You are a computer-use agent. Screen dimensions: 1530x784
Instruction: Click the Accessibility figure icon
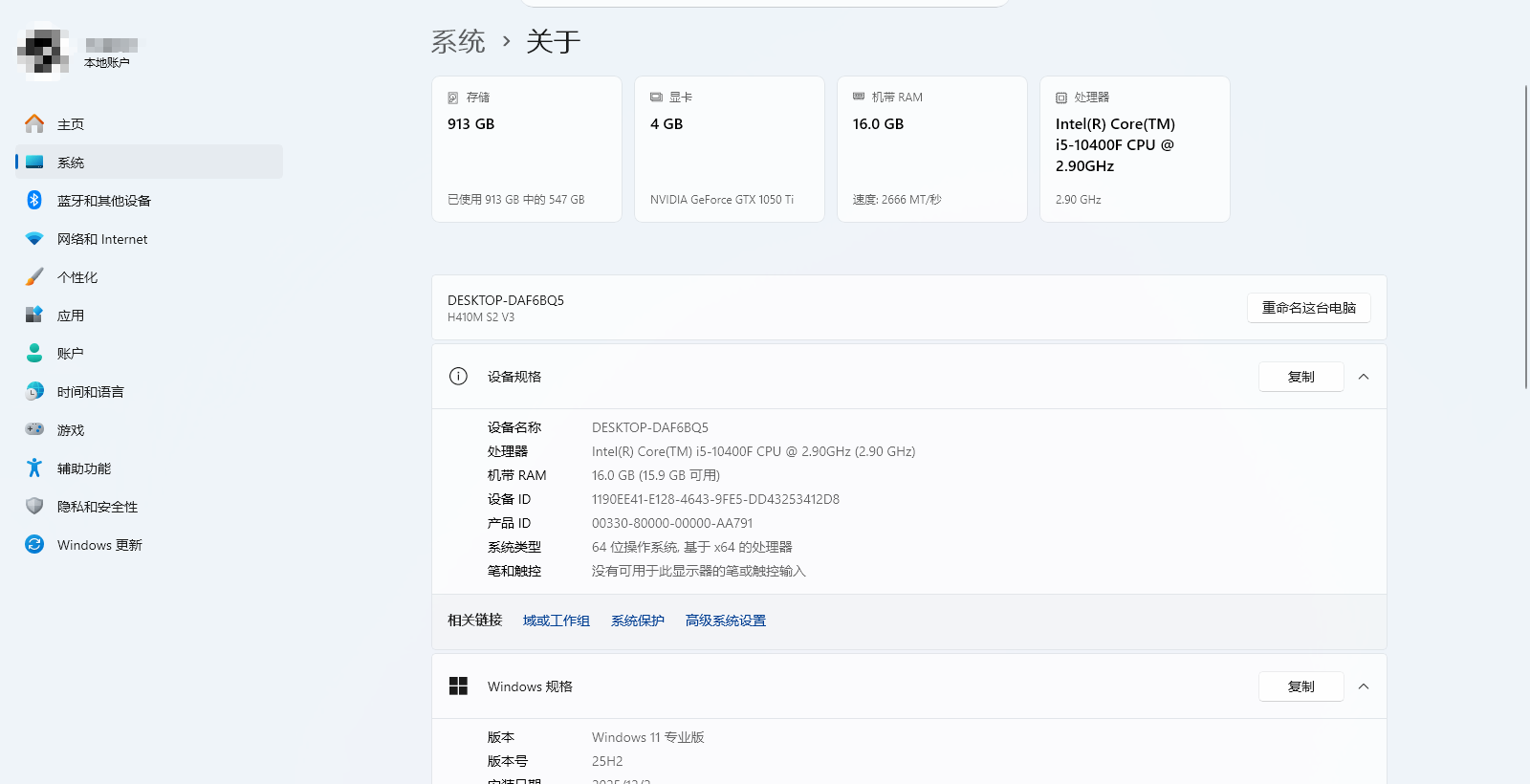[x=34, y=468]
